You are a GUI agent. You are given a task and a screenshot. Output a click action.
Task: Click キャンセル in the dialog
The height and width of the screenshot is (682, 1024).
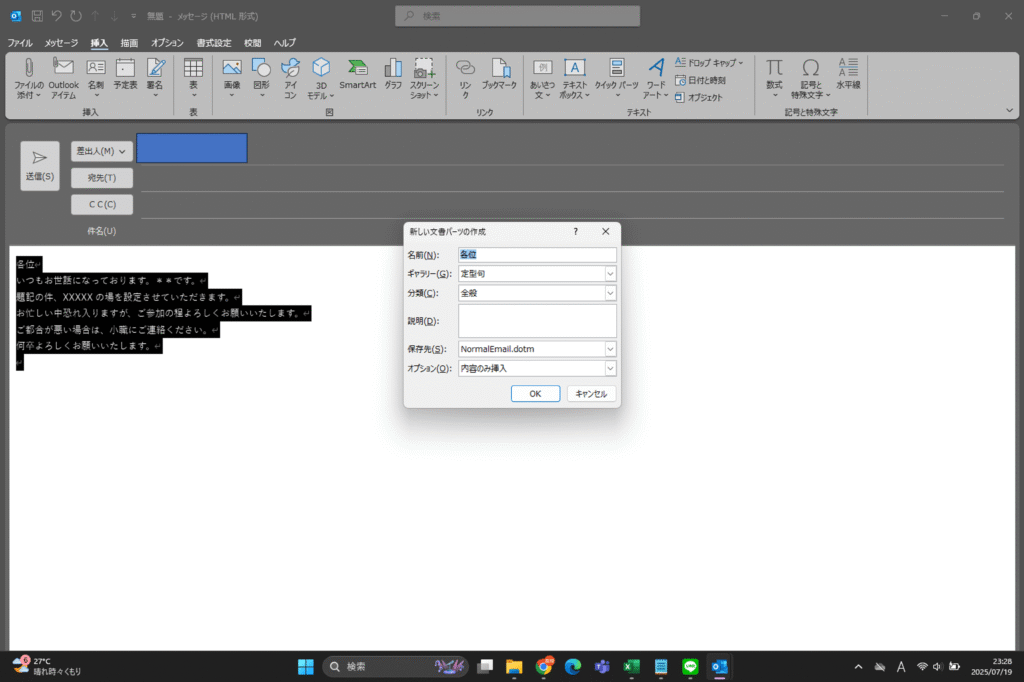591,394
